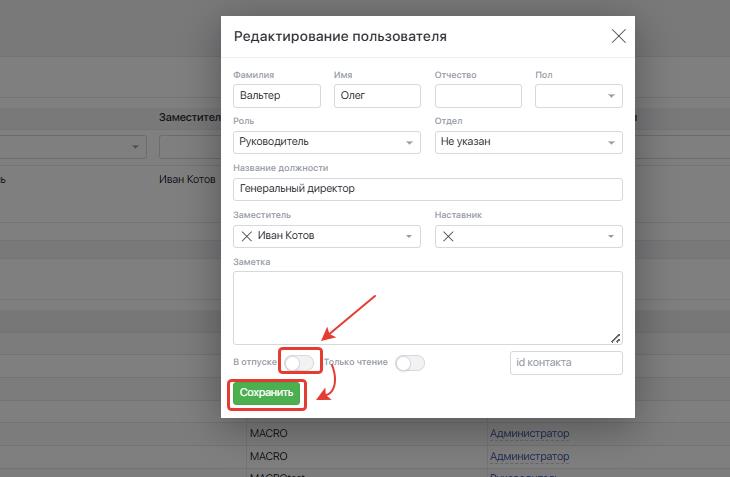
Task: Click the Администратор link in background table
Action: tap(529, 434)
